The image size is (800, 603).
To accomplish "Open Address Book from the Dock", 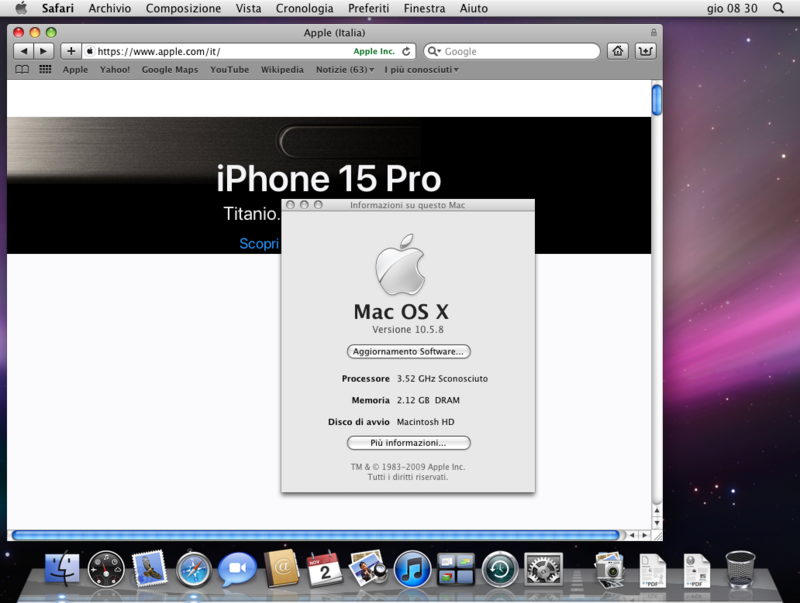I will (x=282, y=569).
